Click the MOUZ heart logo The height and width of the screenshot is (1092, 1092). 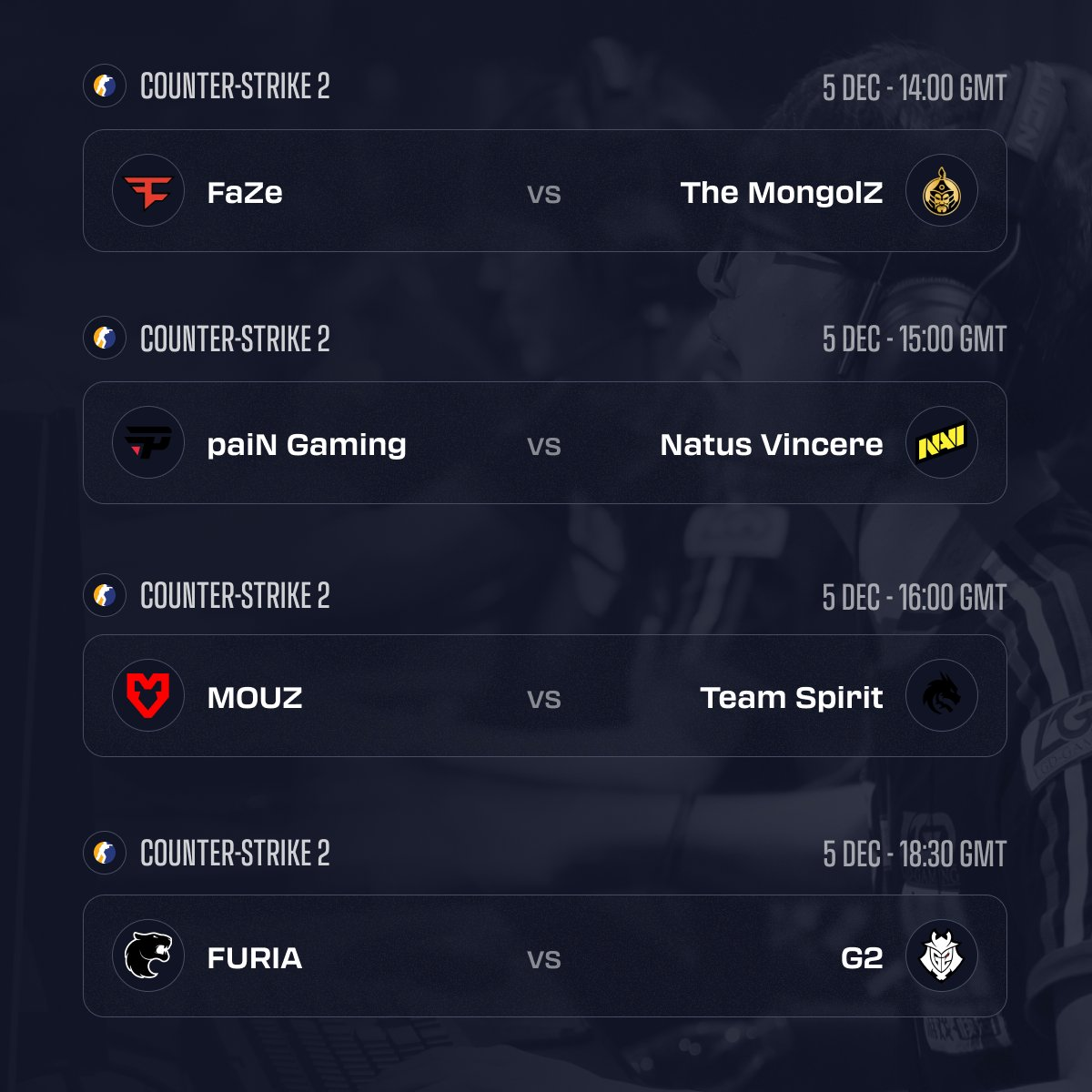pyautogui.click(x=148, y=696)
